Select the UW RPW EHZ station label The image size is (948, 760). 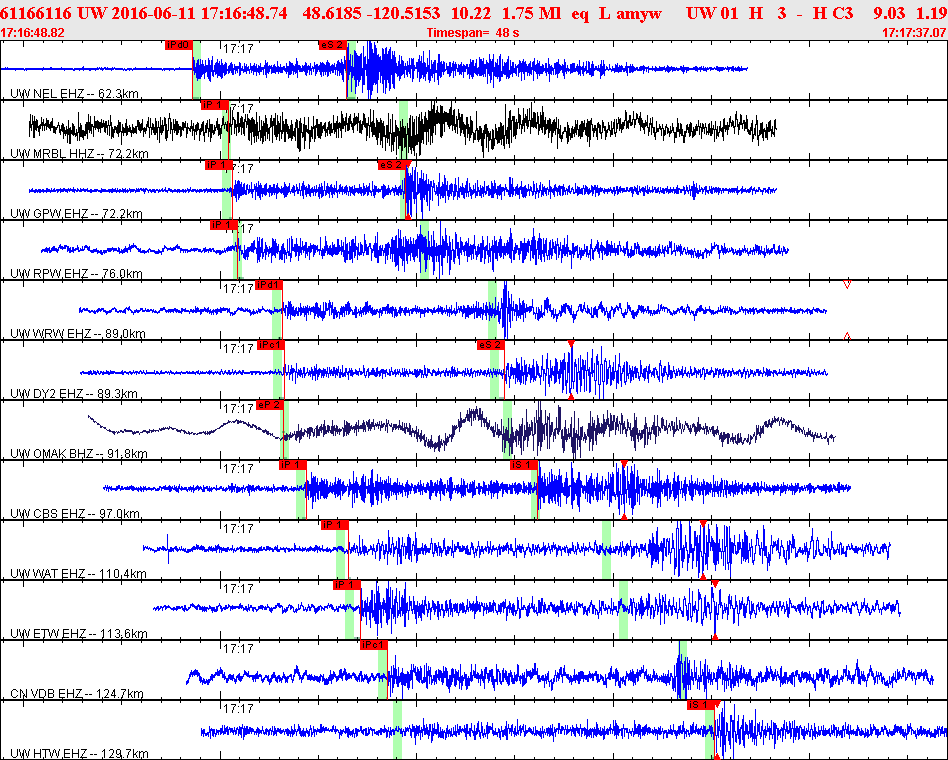click(x=76, y=273)
